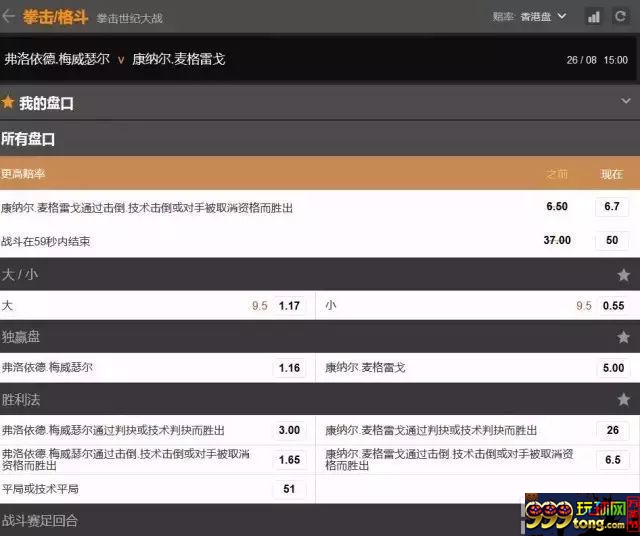The width and height of the screenshot is (640, 536).
Task: Favorite the 胜利法 market star
Action: pyautogui.click(x=623, y=399)
